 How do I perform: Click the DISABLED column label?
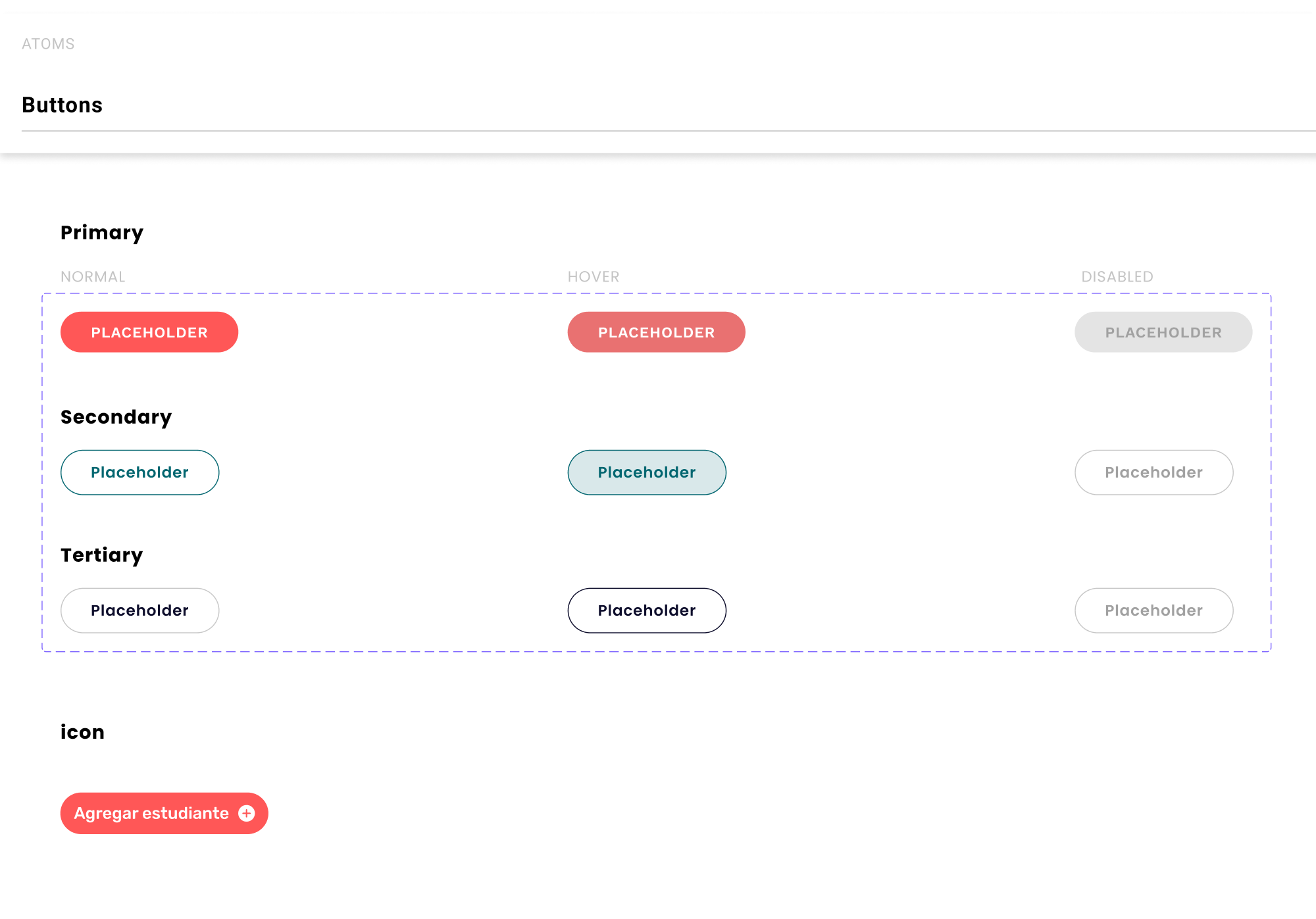pos(1117,277)
